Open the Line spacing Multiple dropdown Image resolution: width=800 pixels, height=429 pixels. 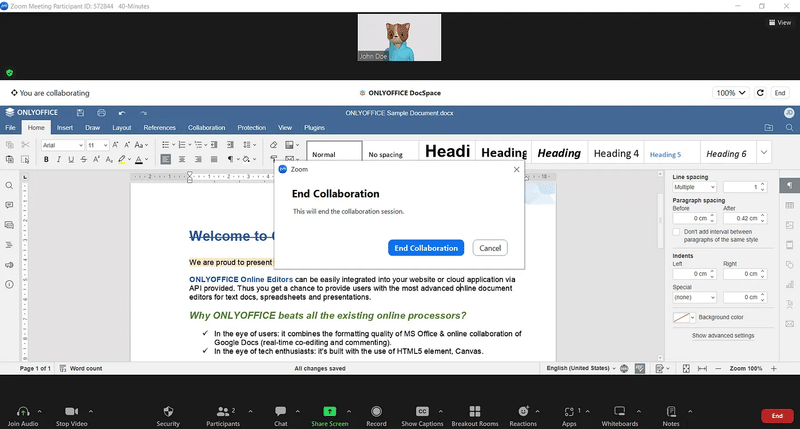point(694,187)
